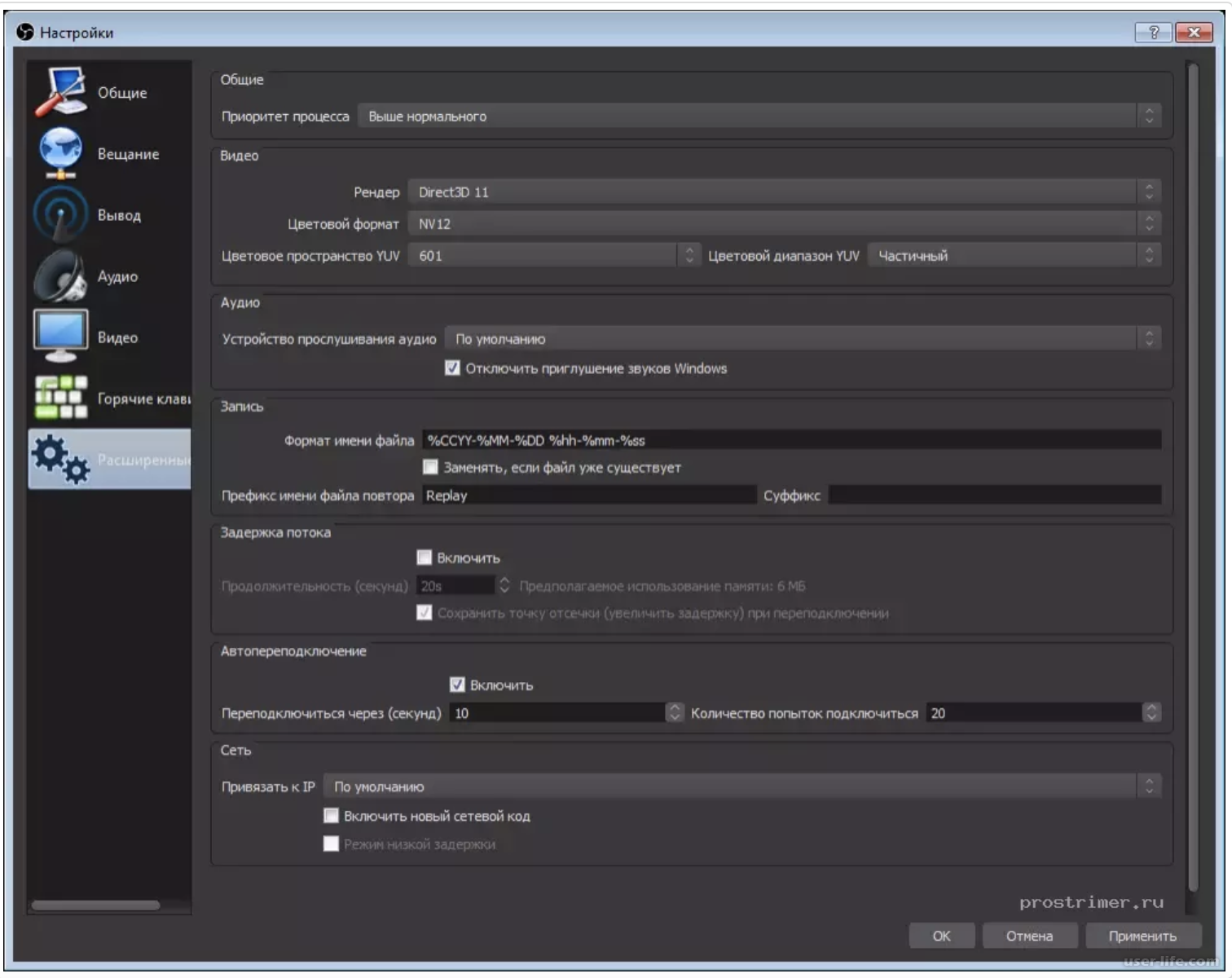
Task: Click the Вывод broadcast antenna icon
Action: click(60, 214)
